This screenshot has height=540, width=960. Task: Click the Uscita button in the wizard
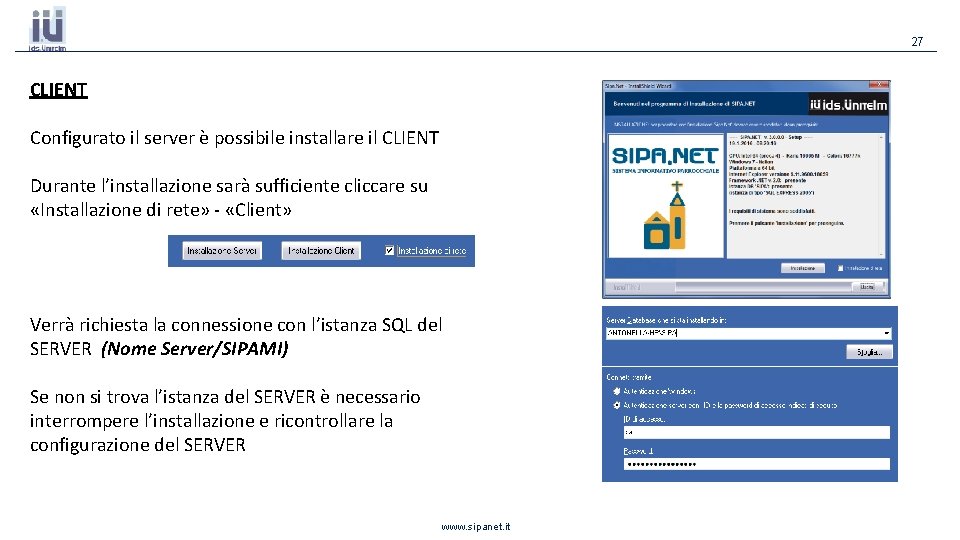tap(868, 287)
